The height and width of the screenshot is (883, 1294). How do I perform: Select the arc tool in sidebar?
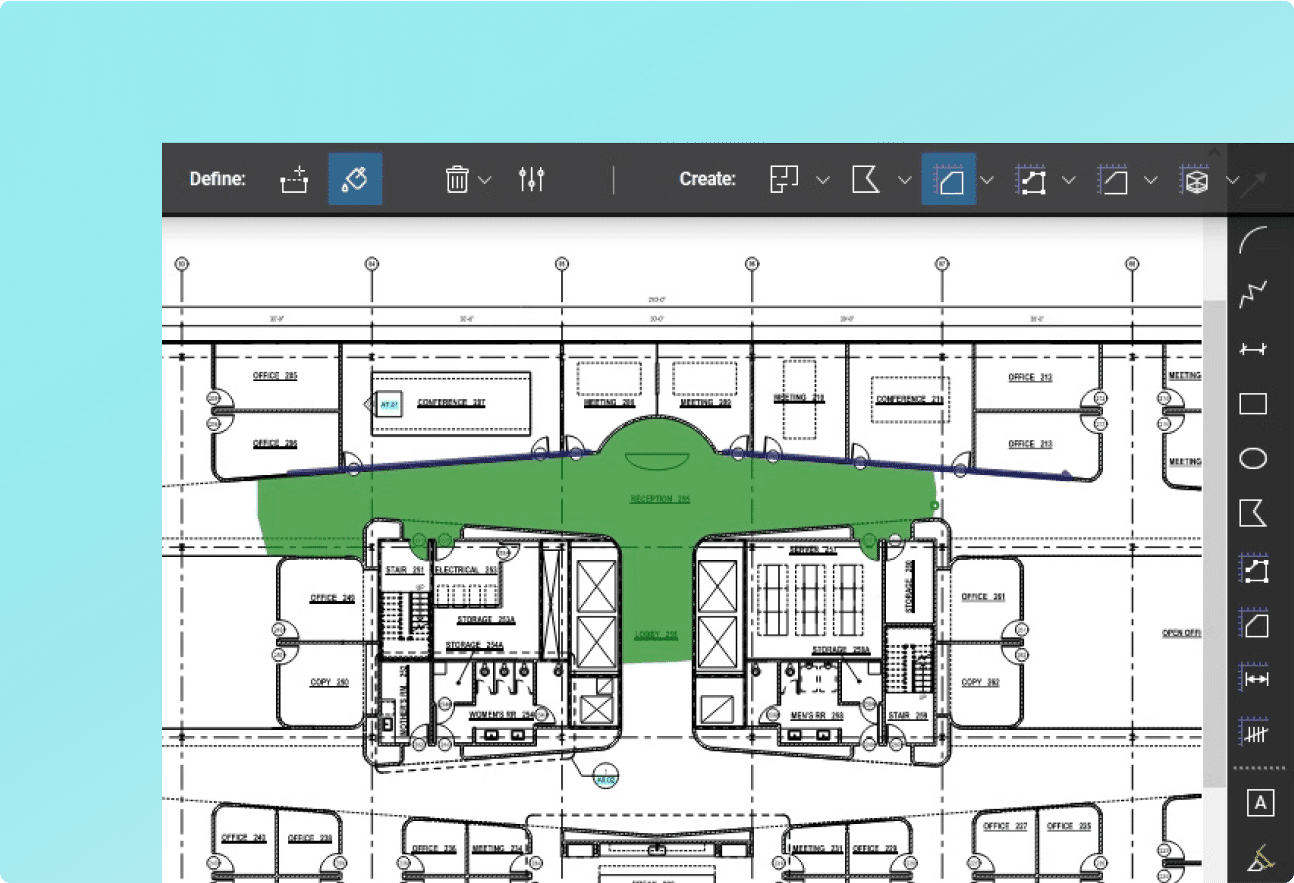tap(1253, 241)
